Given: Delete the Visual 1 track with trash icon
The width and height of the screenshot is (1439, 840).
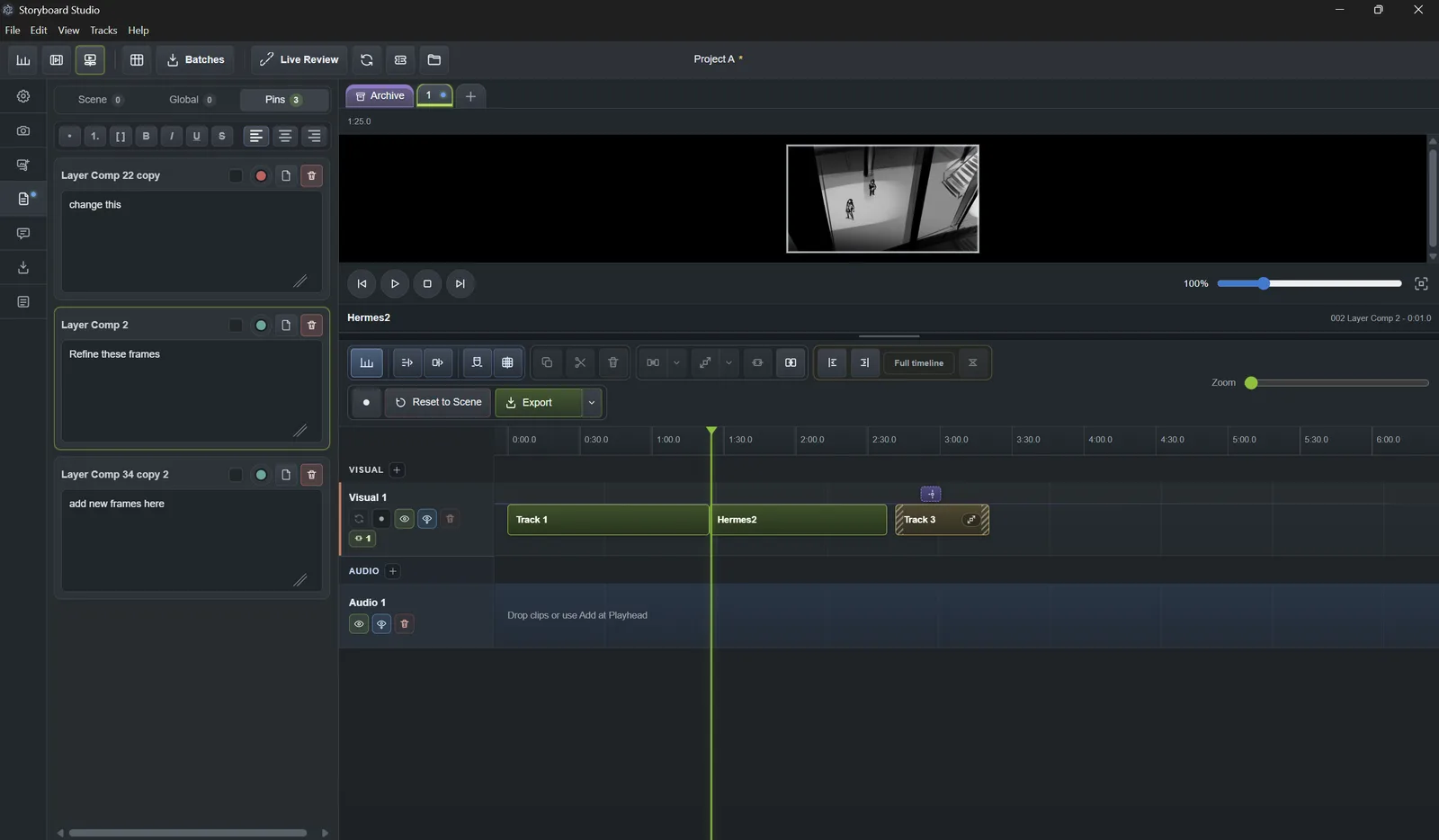Looking at the screenshot, I should pyautogui.click(x=451, y=519).
